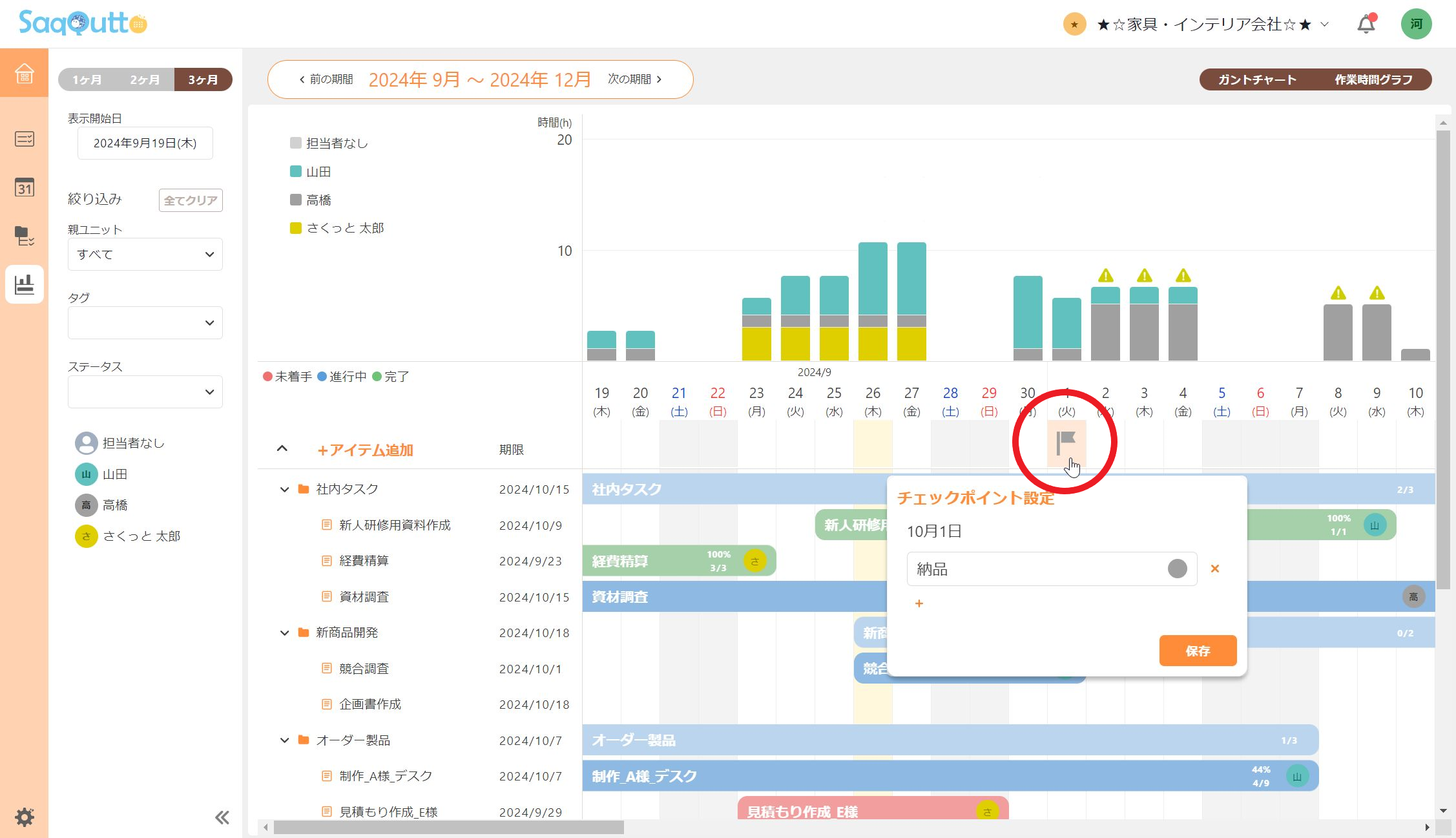
Task: Pick the gray color swatch for 納品
Action: (1177, 569)
